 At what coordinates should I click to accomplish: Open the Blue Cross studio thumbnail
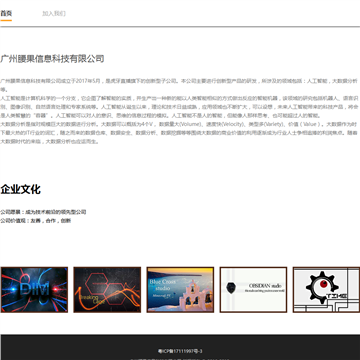pos(180,290)
